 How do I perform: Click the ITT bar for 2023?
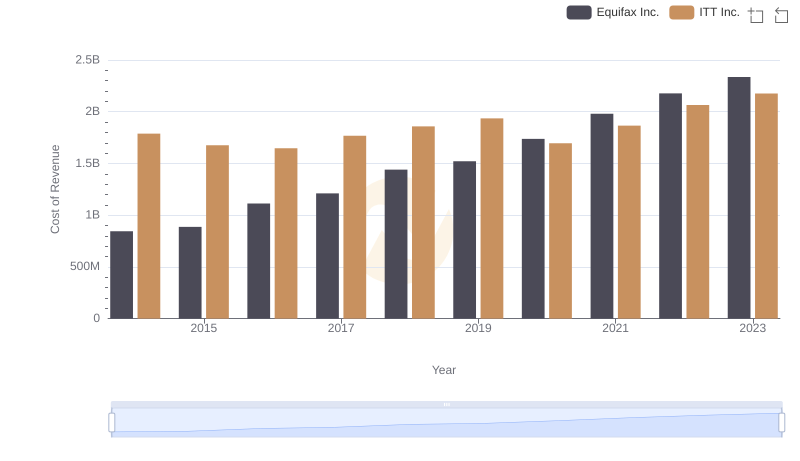click(766, 206)
